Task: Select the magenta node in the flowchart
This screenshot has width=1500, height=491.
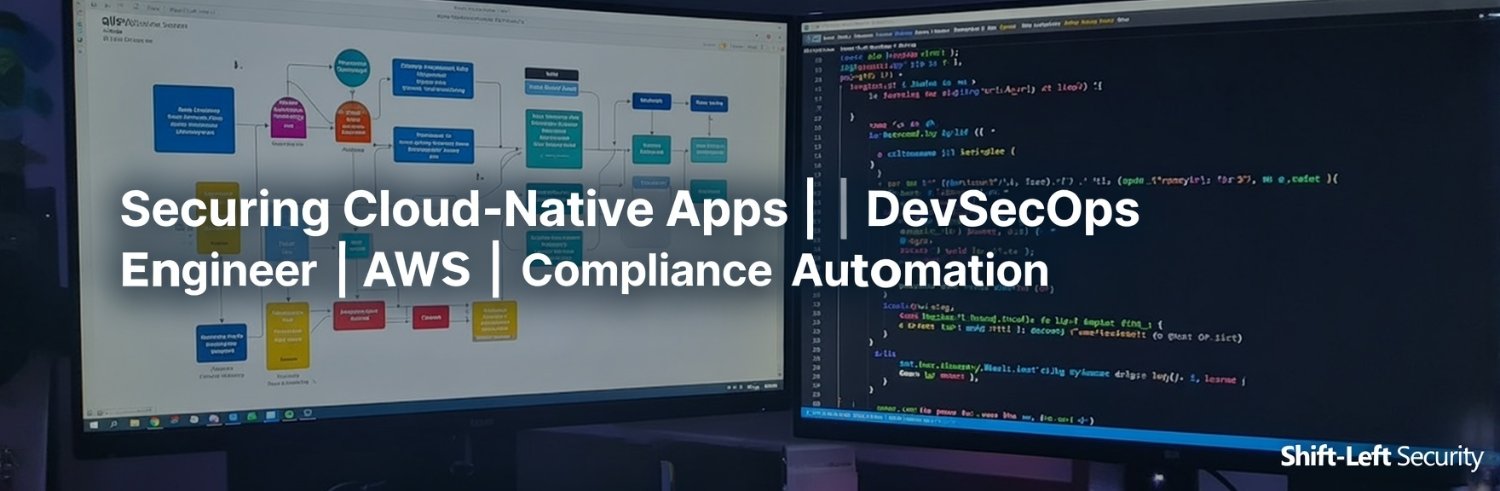Action: 289,116
